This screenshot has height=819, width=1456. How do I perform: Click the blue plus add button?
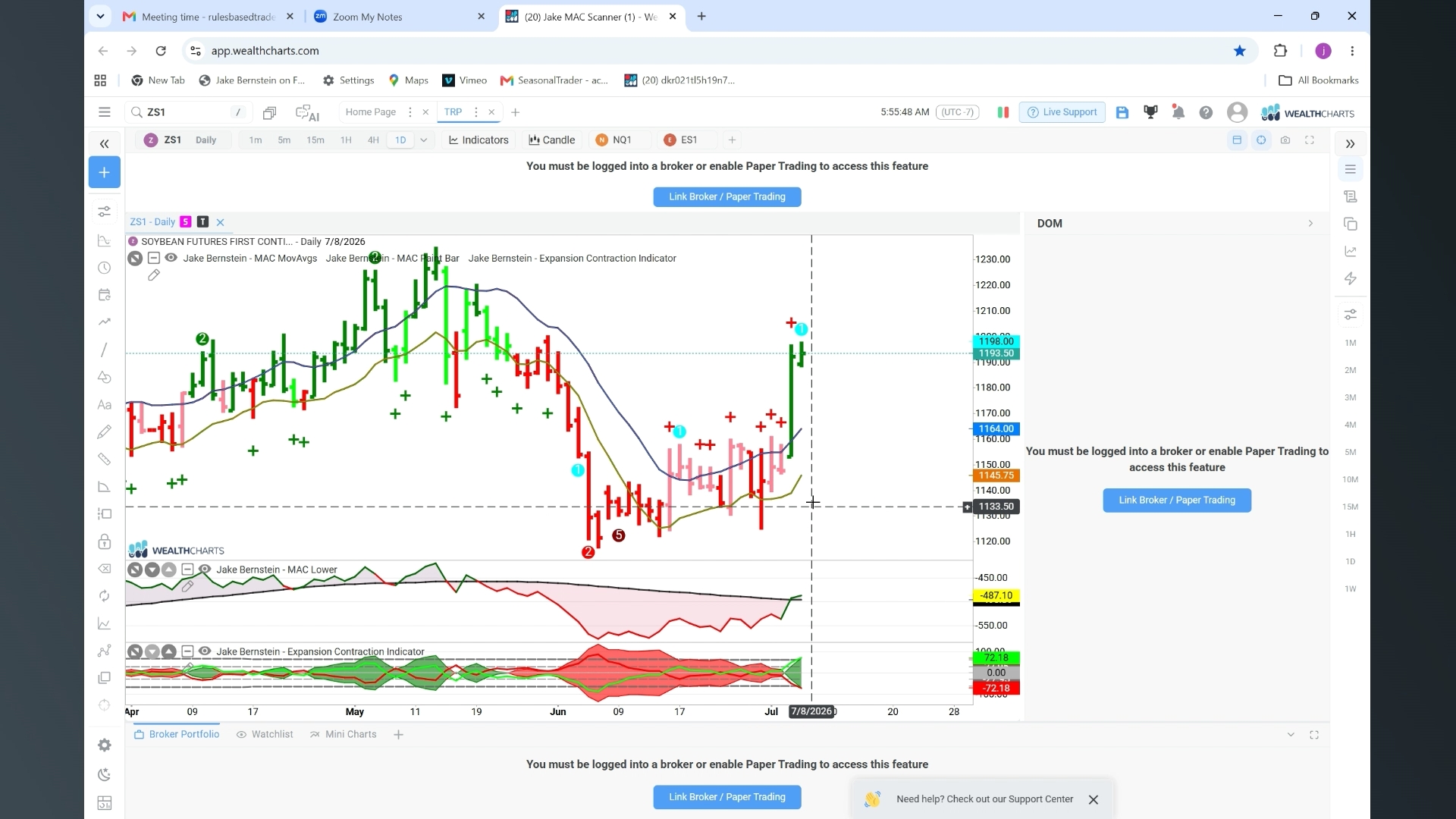[105, 172]
